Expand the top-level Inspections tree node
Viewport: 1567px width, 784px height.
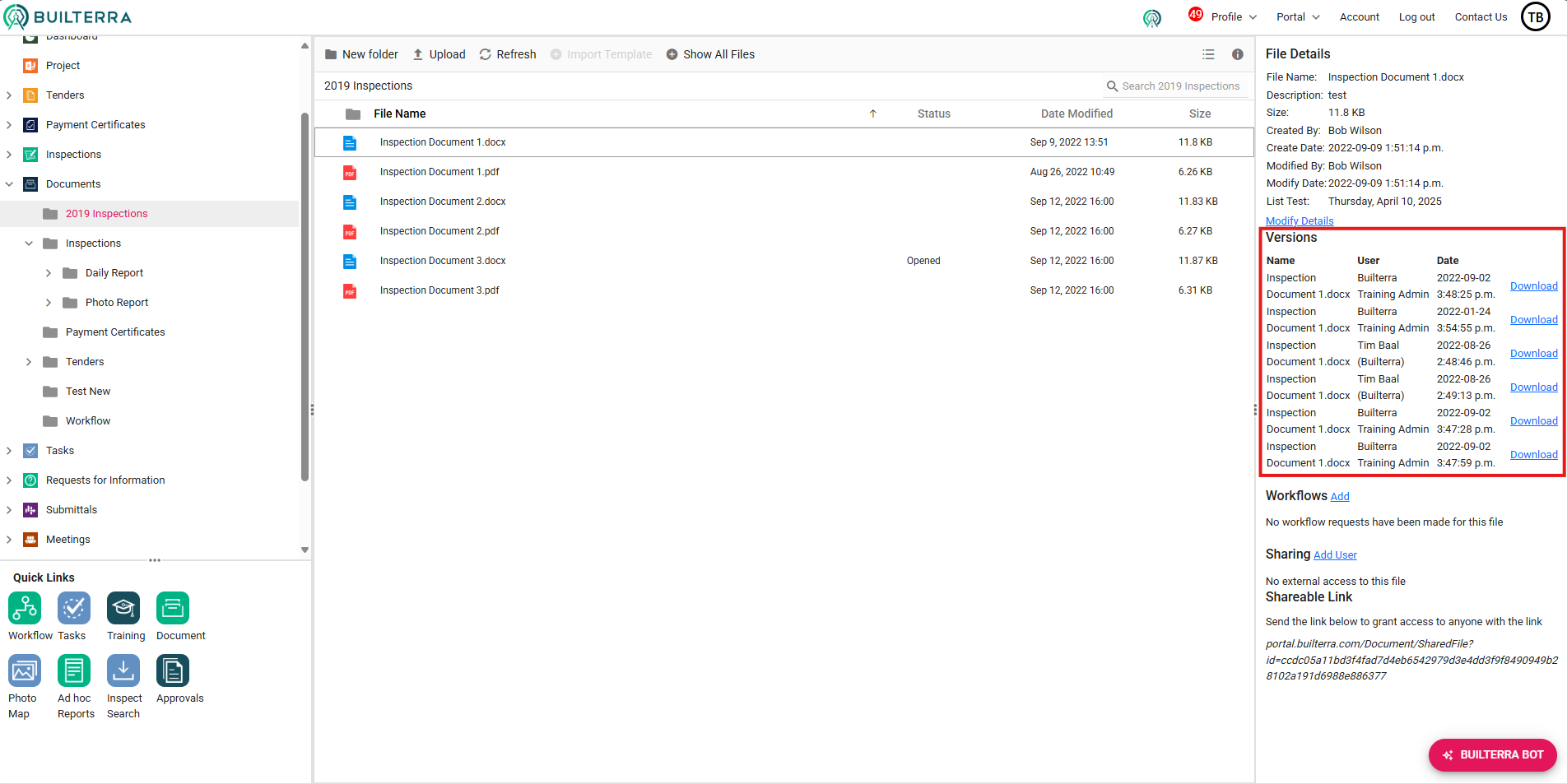pos(9,155)
